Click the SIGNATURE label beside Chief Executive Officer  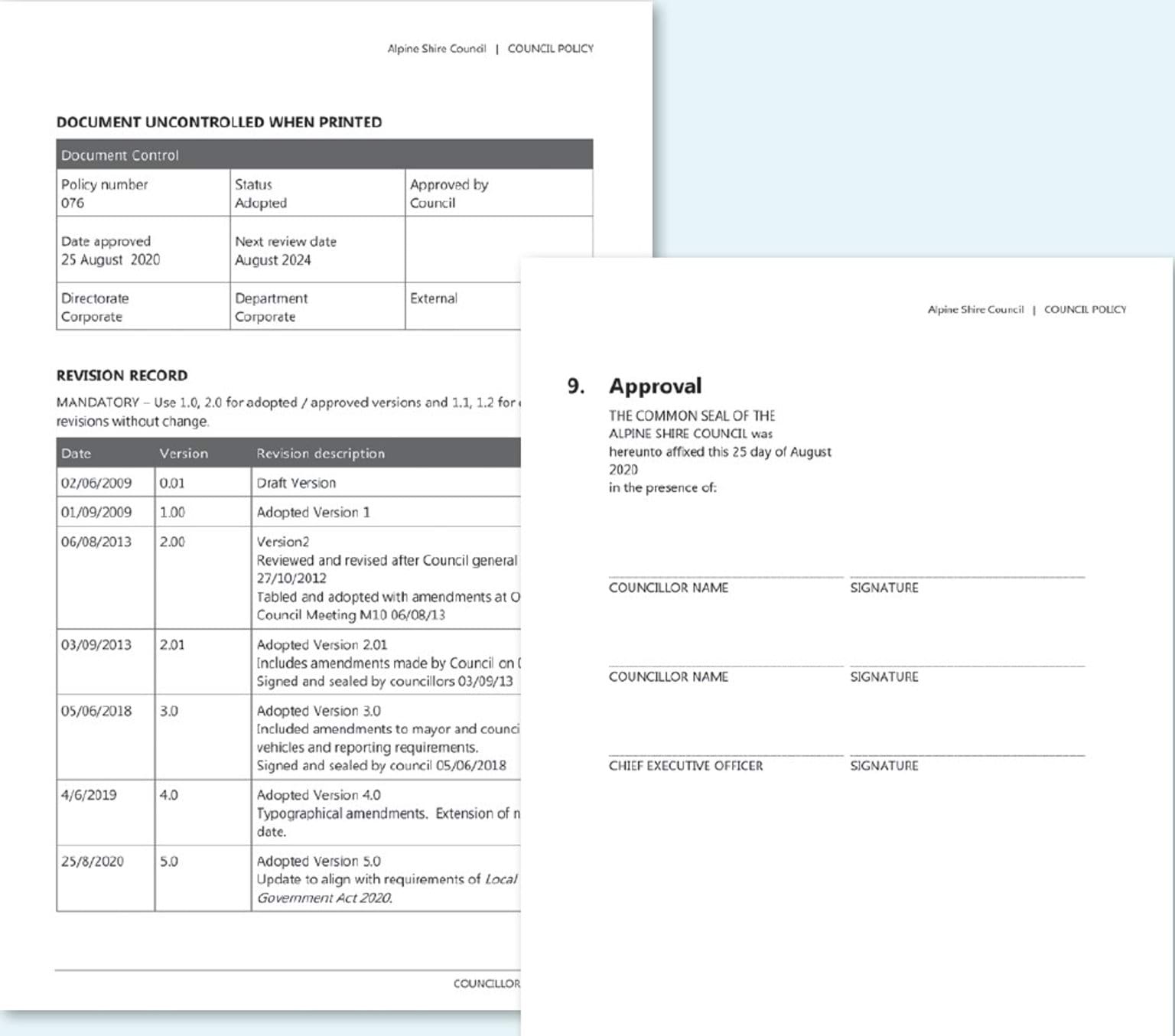point(884,766)
